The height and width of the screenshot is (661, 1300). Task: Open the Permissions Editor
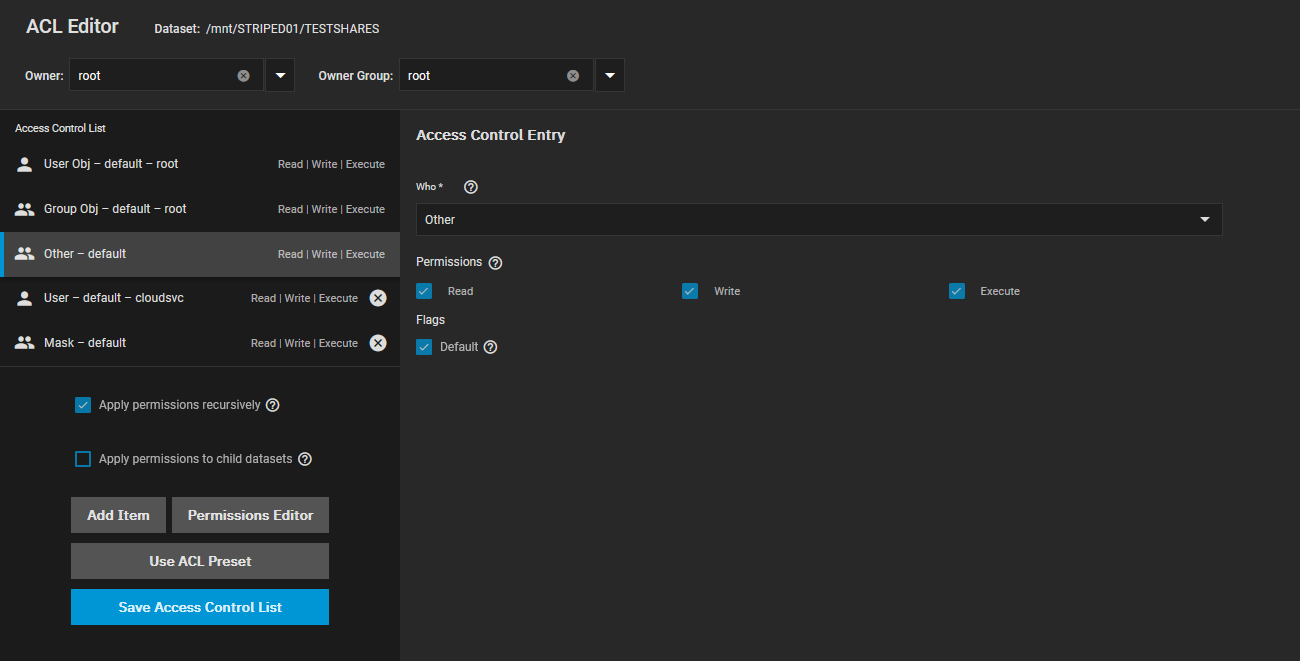coord(250,515)
